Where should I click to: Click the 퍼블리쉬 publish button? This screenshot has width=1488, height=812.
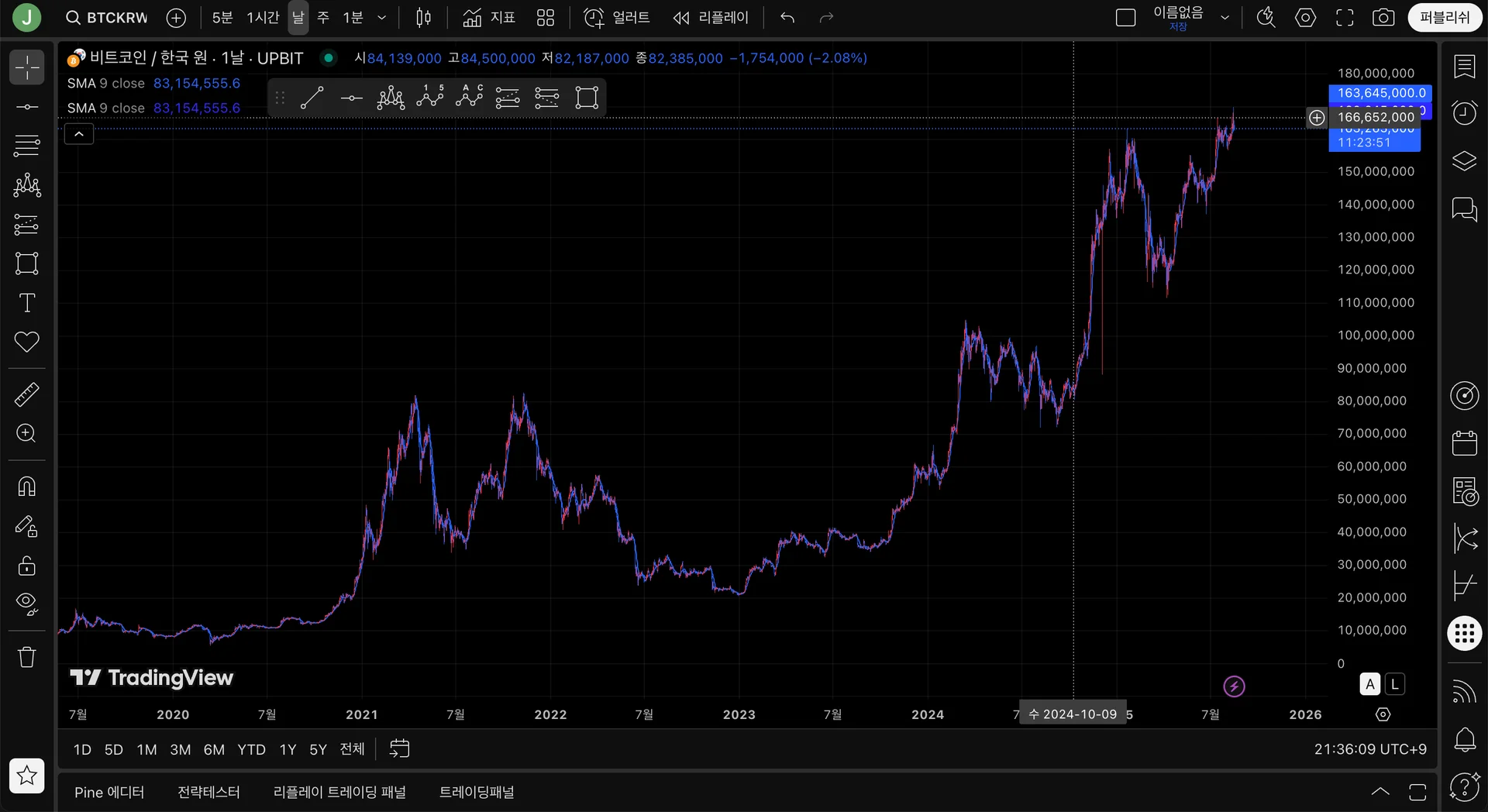pos(1445,18)
